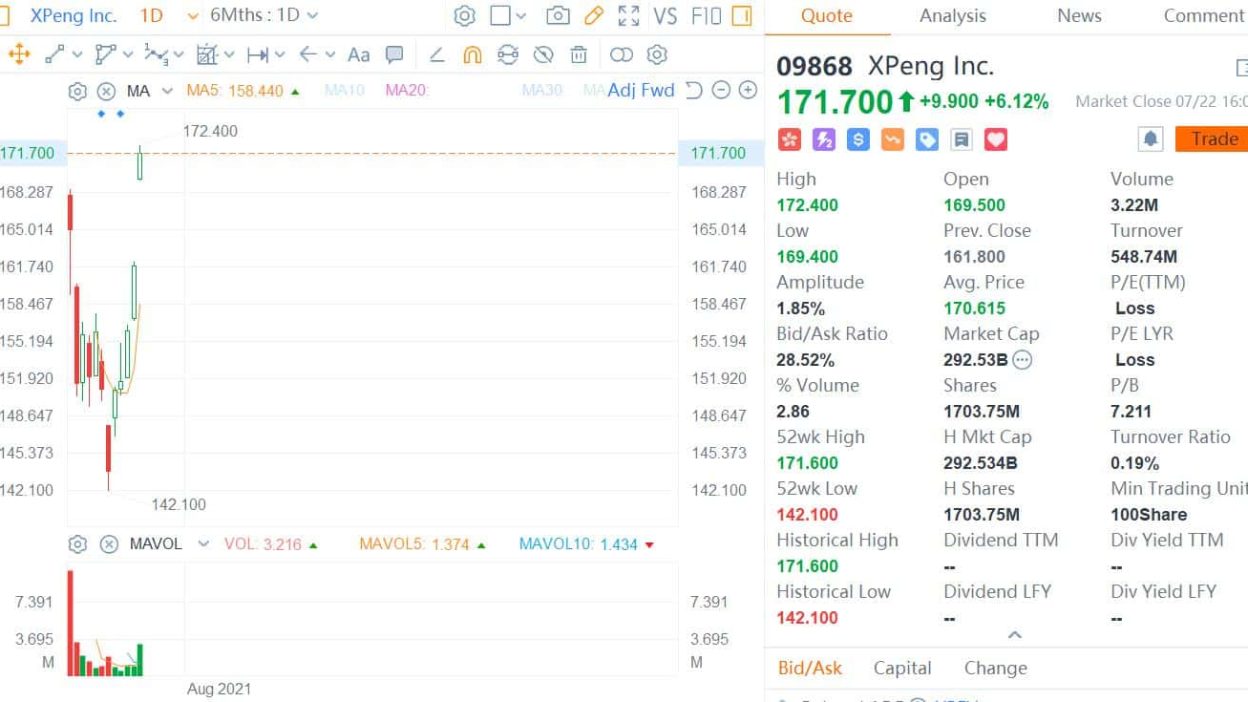
Task: Switch to the Analysis tab
Action: tap(953, 16)
